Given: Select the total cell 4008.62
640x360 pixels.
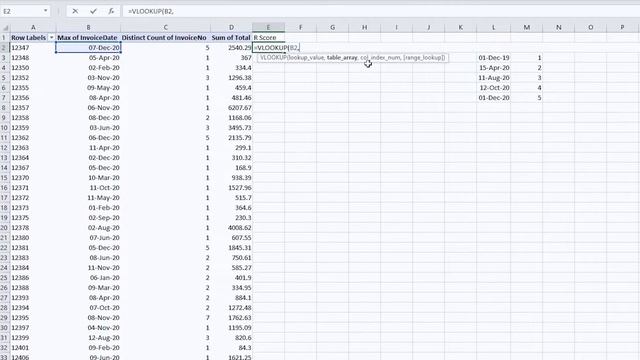Looking at the screenshot, I should click(231, 228).
